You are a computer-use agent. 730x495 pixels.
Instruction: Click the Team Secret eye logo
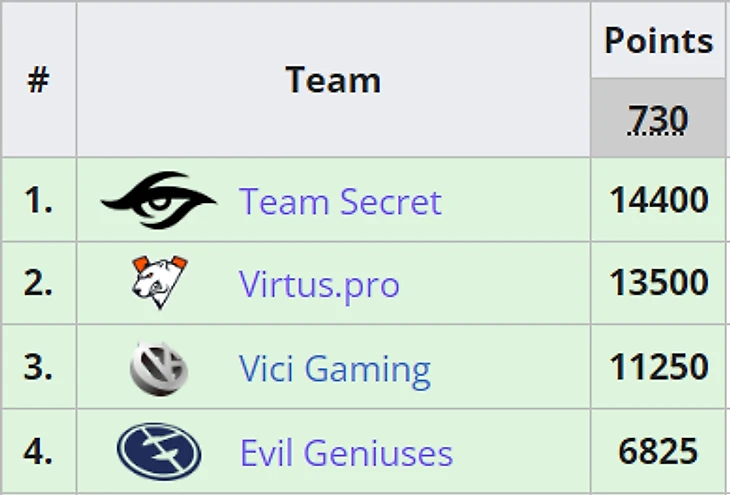pyautogui.click(x=158, y=201)
